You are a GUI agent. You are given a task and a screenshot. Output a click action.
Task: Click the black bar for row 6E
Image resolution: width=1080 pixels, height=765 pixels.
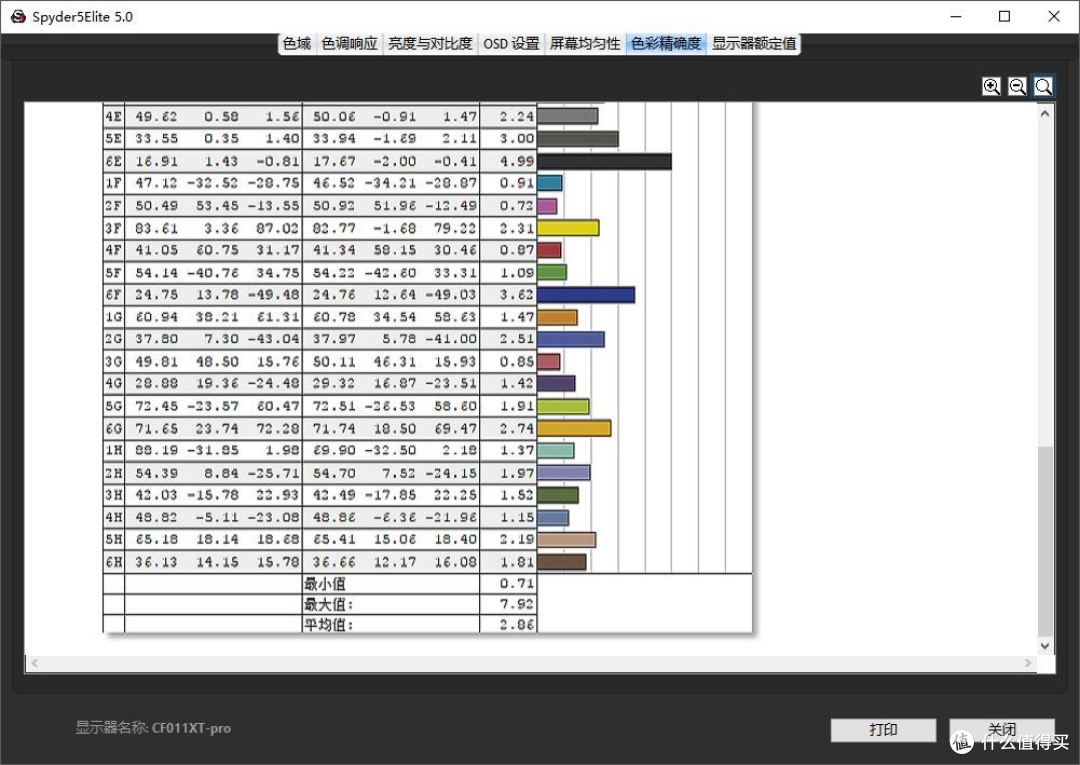tap(604, 161)
